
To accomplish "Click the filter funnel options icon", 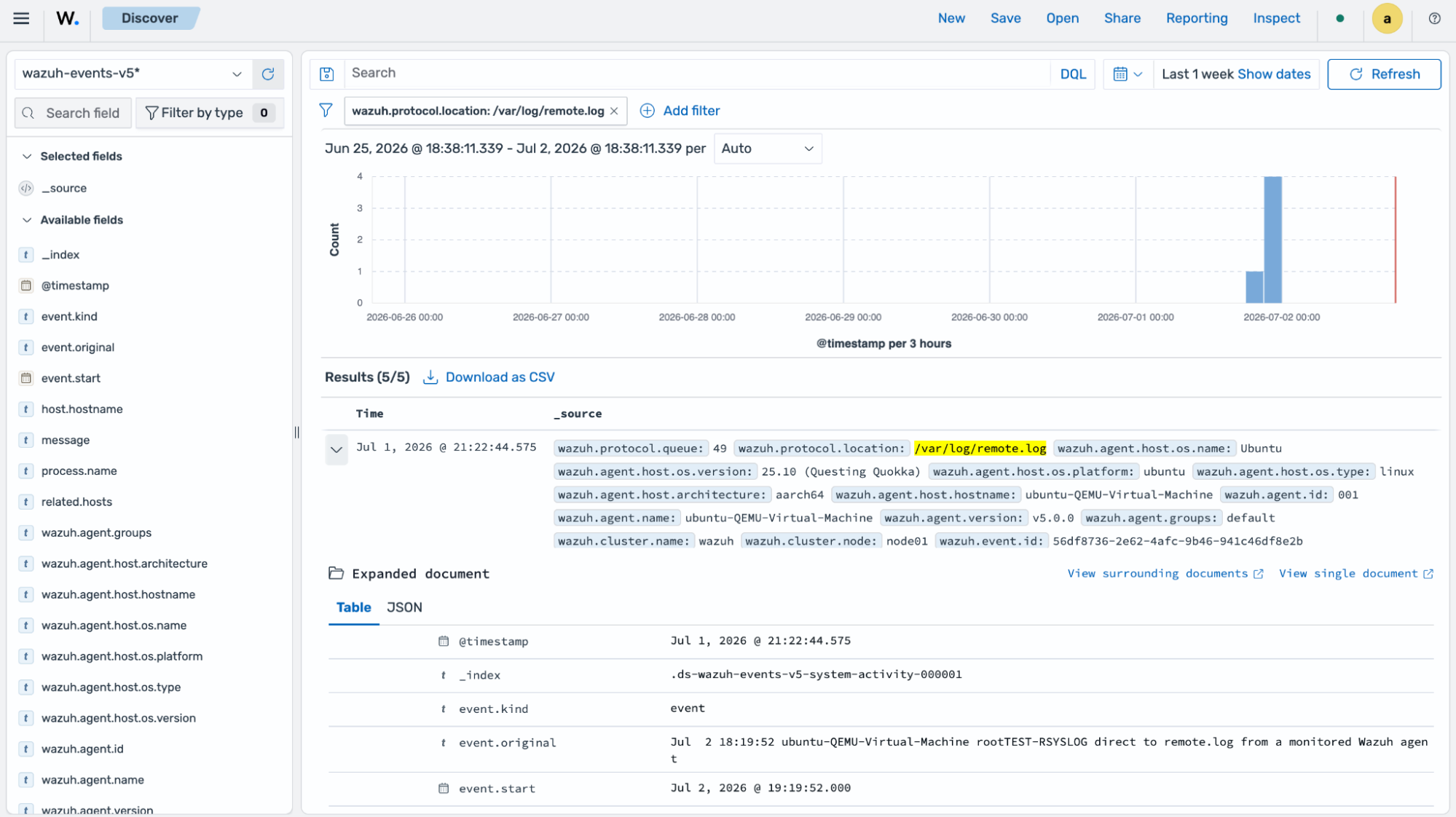I will 326,110.
